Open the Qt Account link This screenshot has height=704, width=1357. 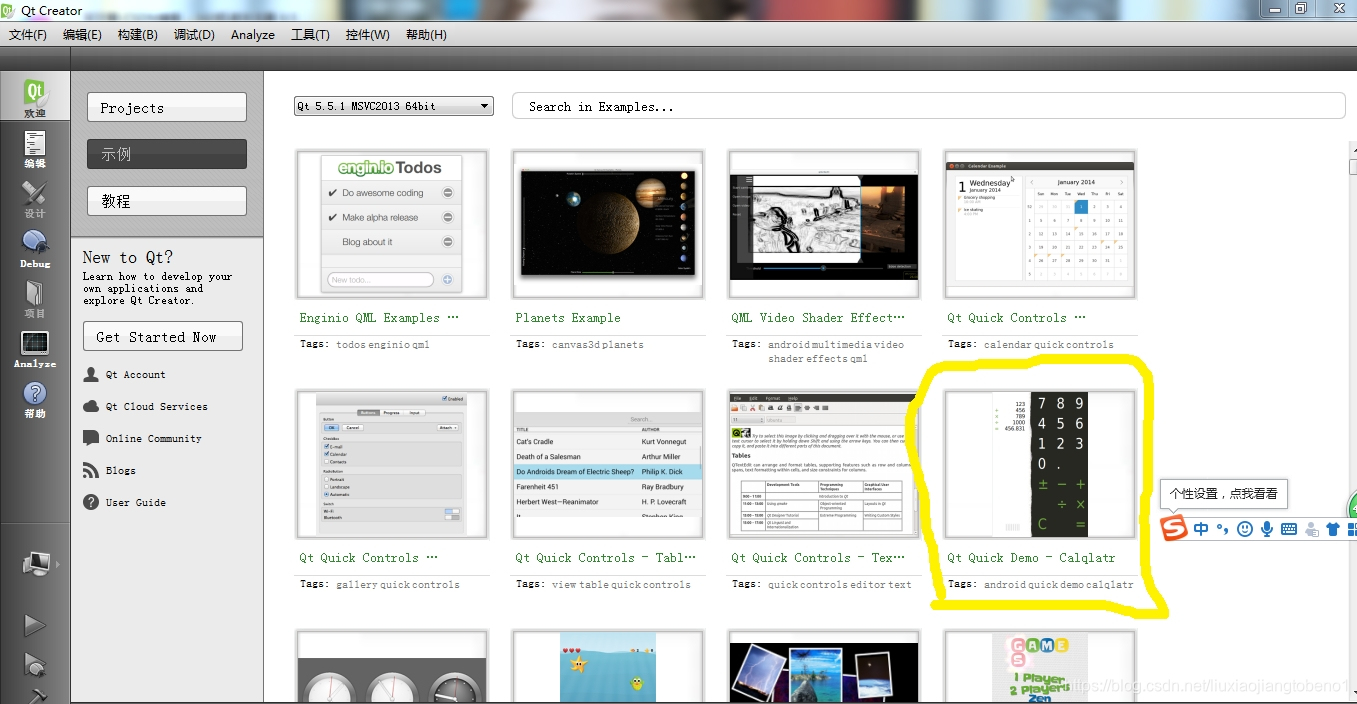point(136,375)
